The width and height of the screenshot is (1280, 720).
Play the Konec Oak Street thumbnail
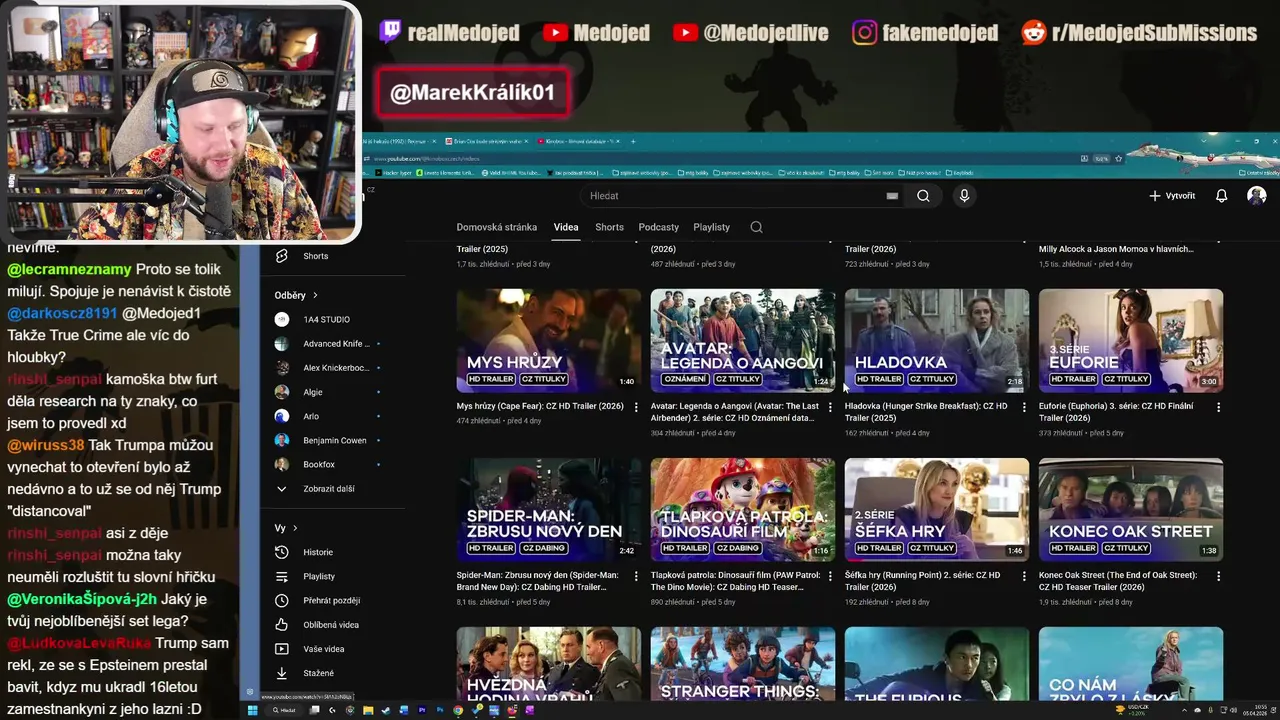point(1131,510)
